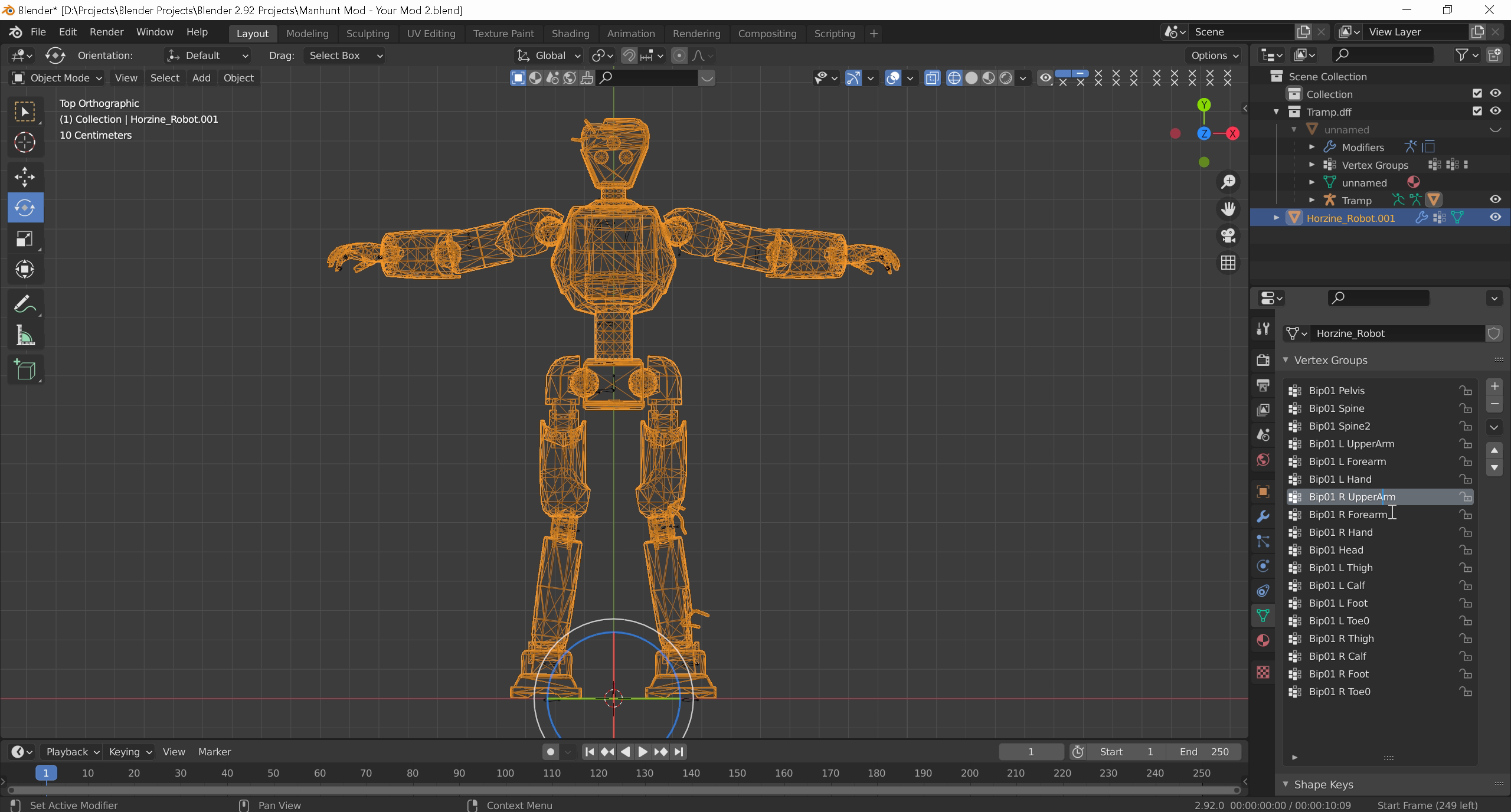Viewport: 1511px width, 812px height.
Task: Click the End frame field
Action: click(1204, 752)
